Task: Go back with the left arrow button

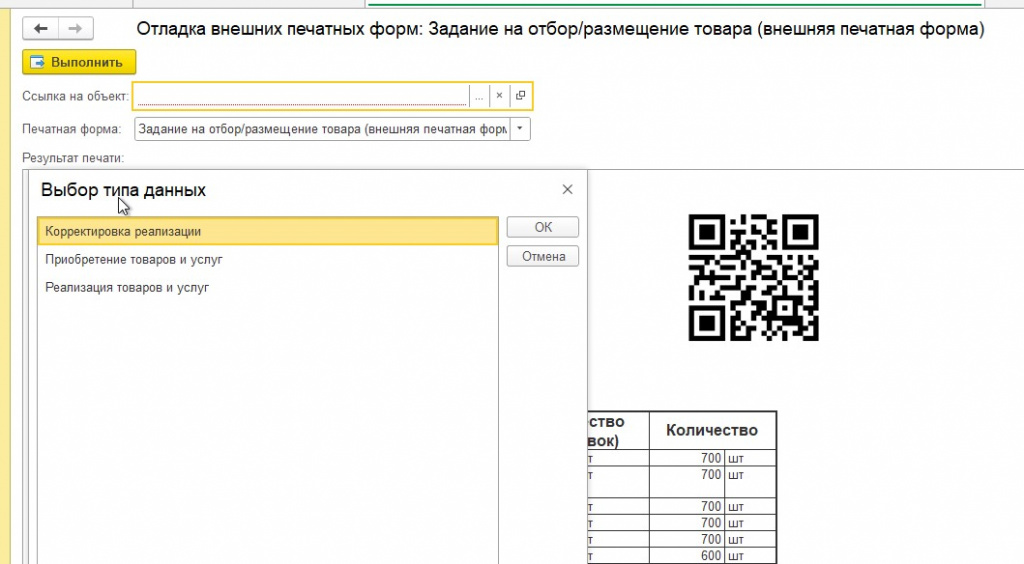Action: coord(40,29)
